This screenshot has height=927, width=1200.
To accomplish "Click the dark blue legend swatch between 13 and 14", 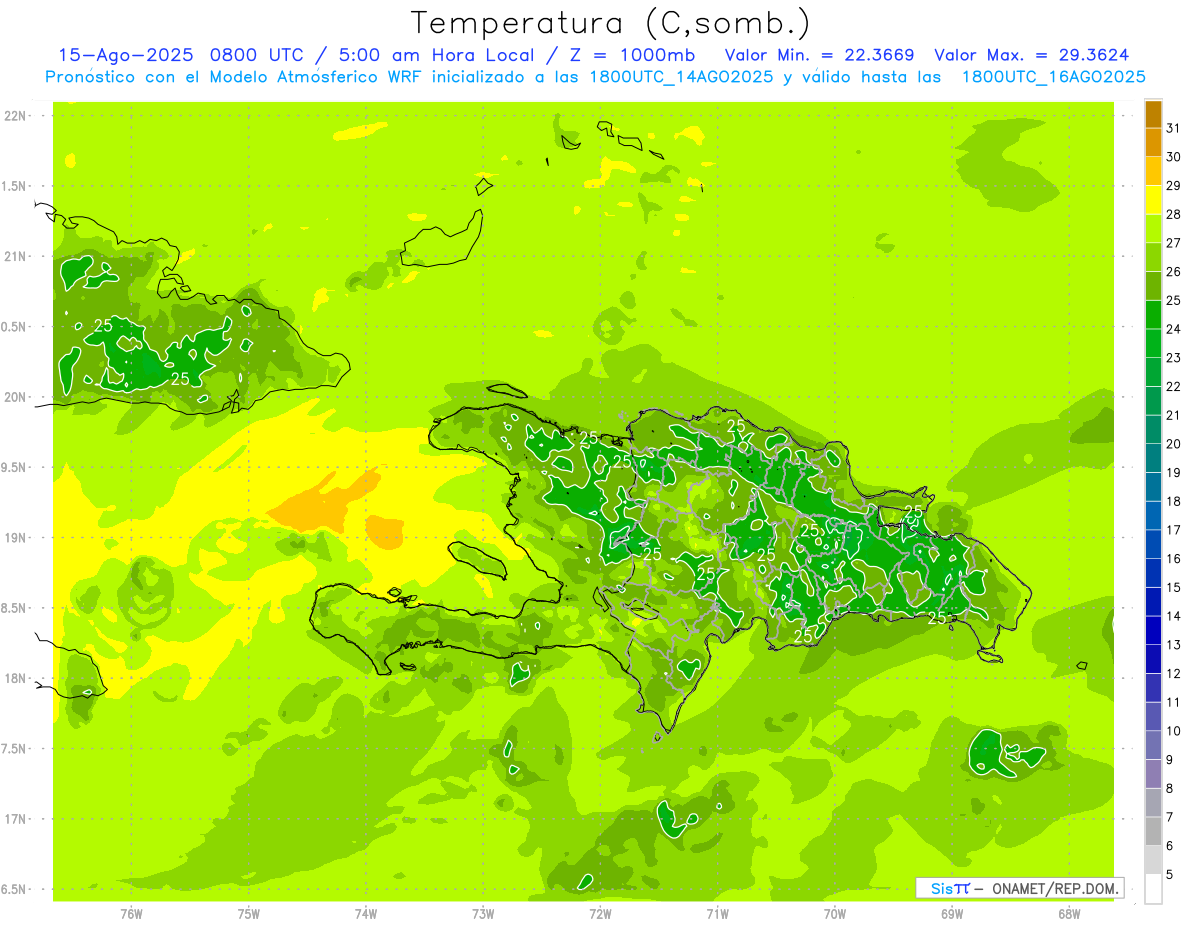I will pyautogui.click(x=1153, y=630).
